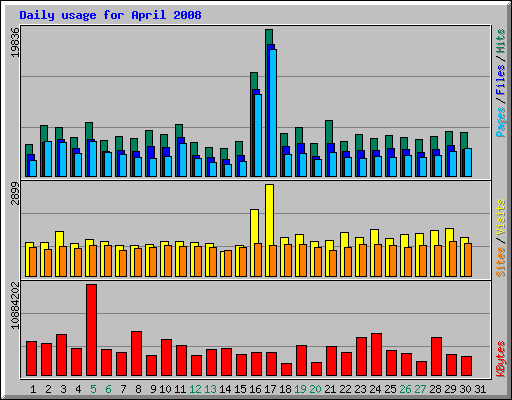This screenshot has height=400, width=512.
Task: Click day label 6 on the x-axis
Action: [x=108, y=389]
